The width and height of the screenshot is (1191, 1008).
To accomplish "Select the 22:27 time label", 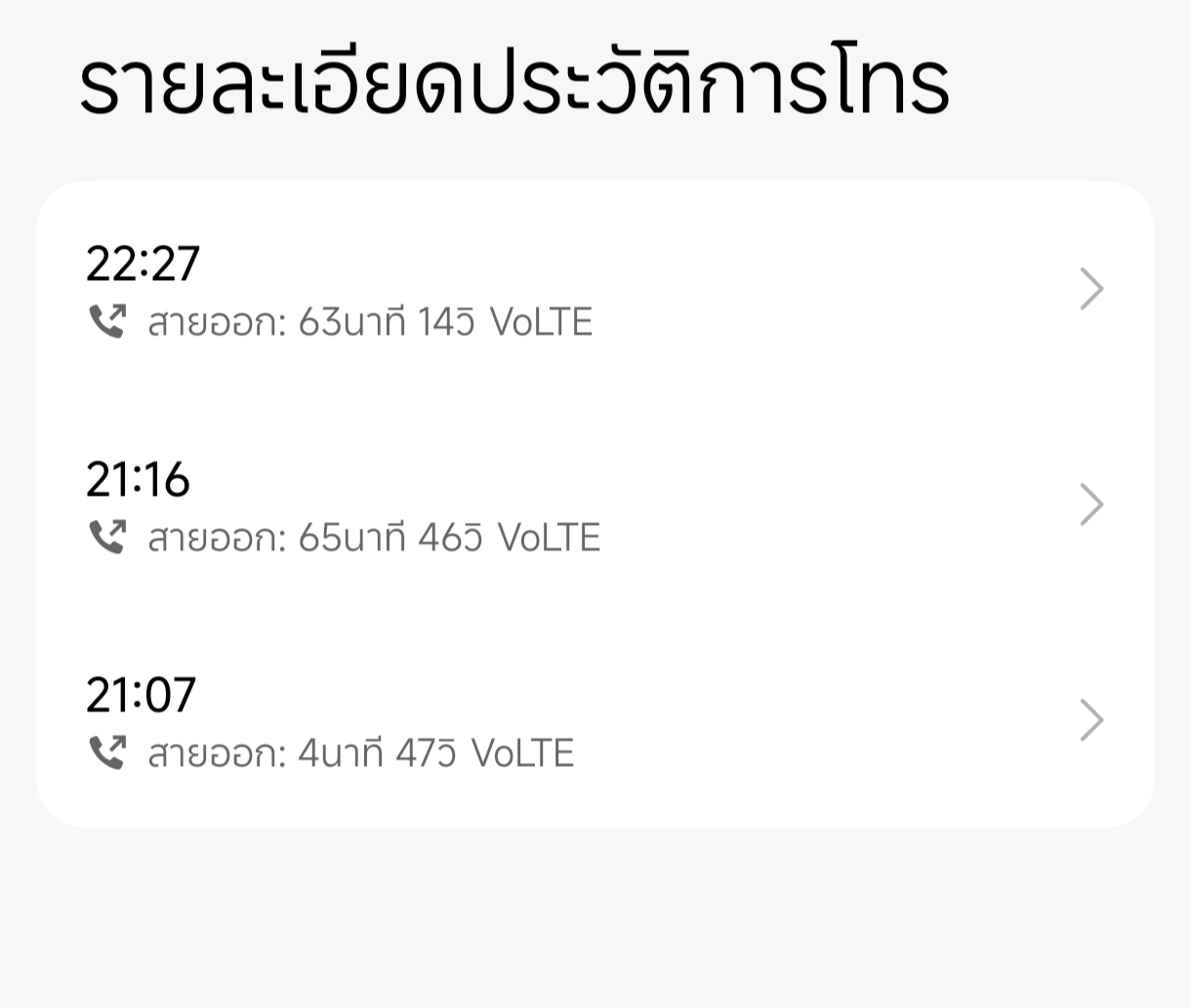I will point(144,263).
